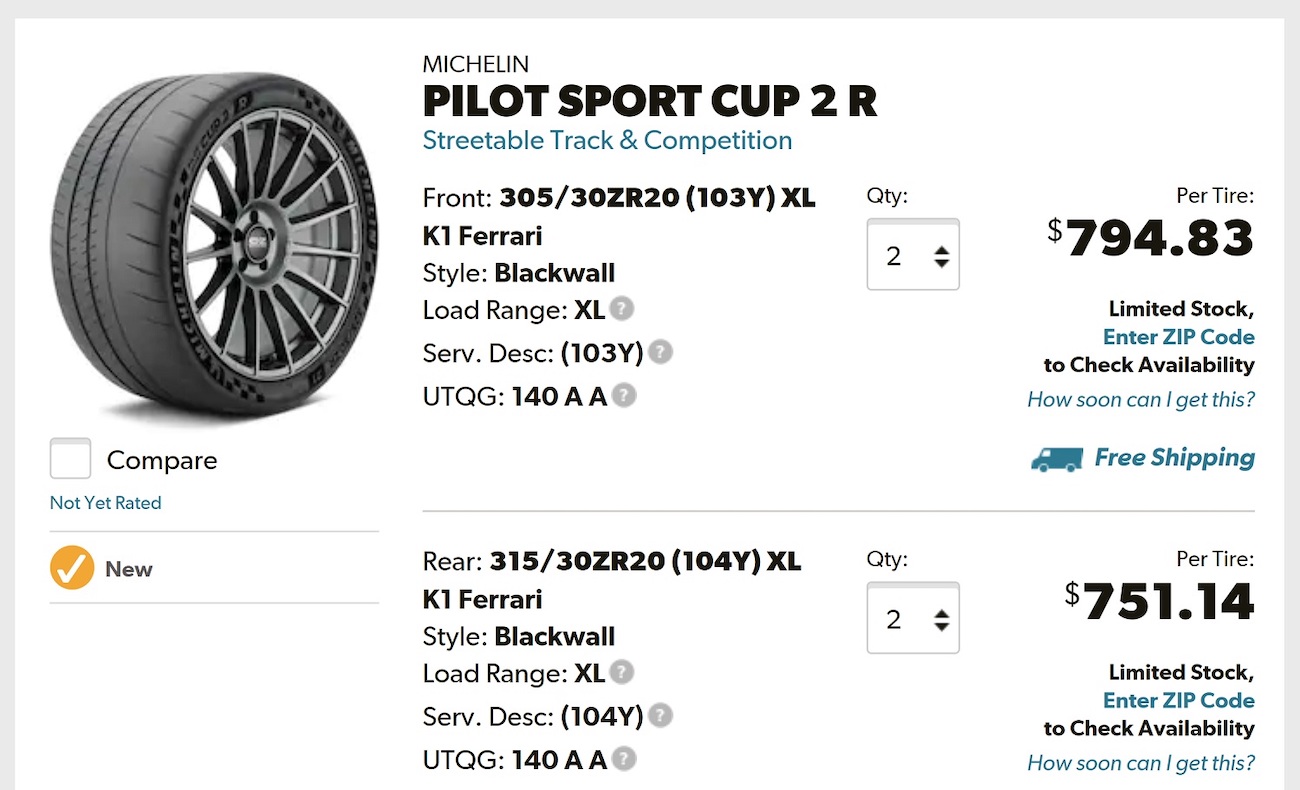Click front tire Load Range help icon
1300x790 pixels.
(622, 309)
